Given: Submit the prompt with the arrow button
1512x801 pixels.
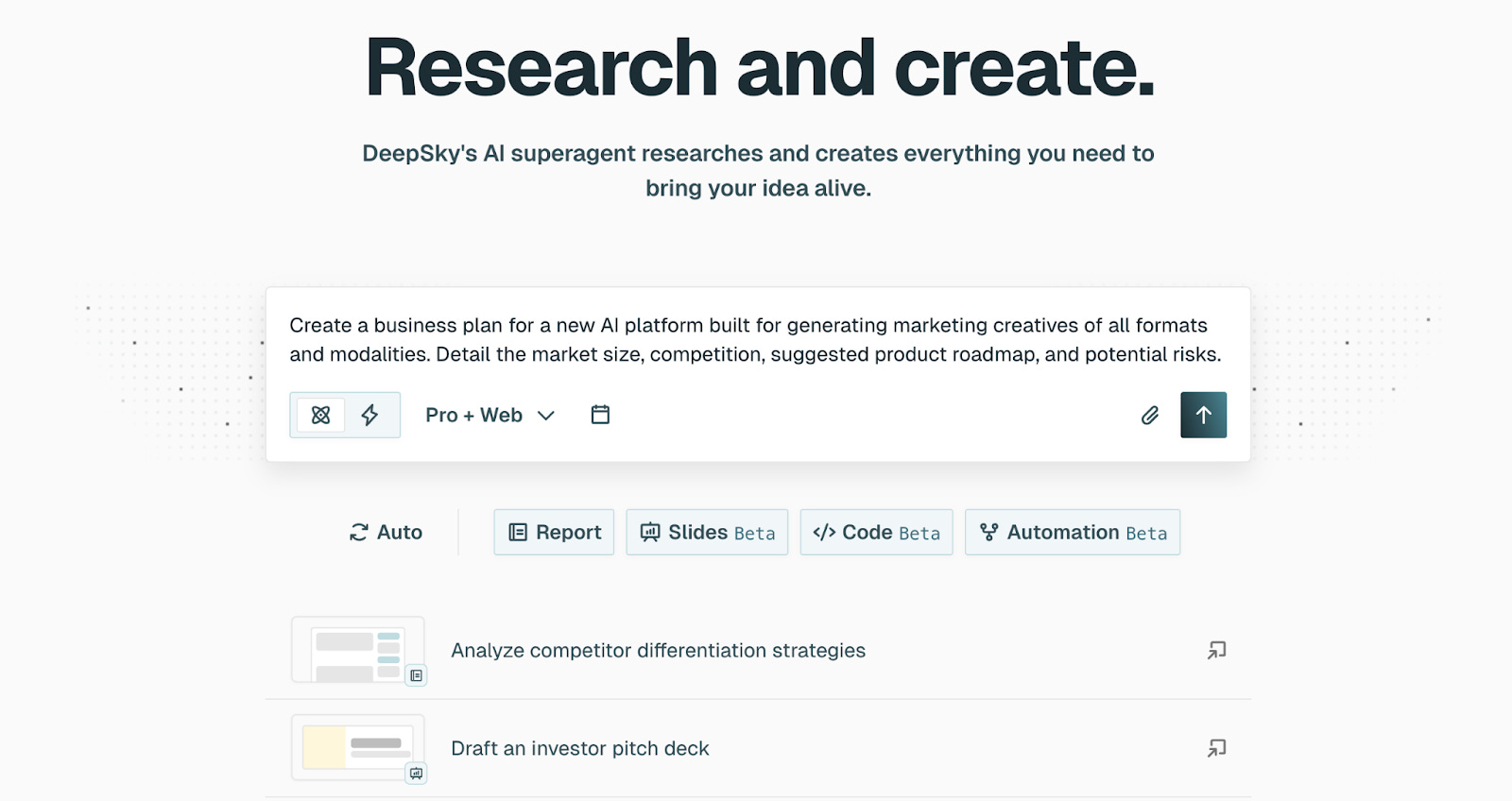Looking at the screenshot, I should click(1203, 415).
